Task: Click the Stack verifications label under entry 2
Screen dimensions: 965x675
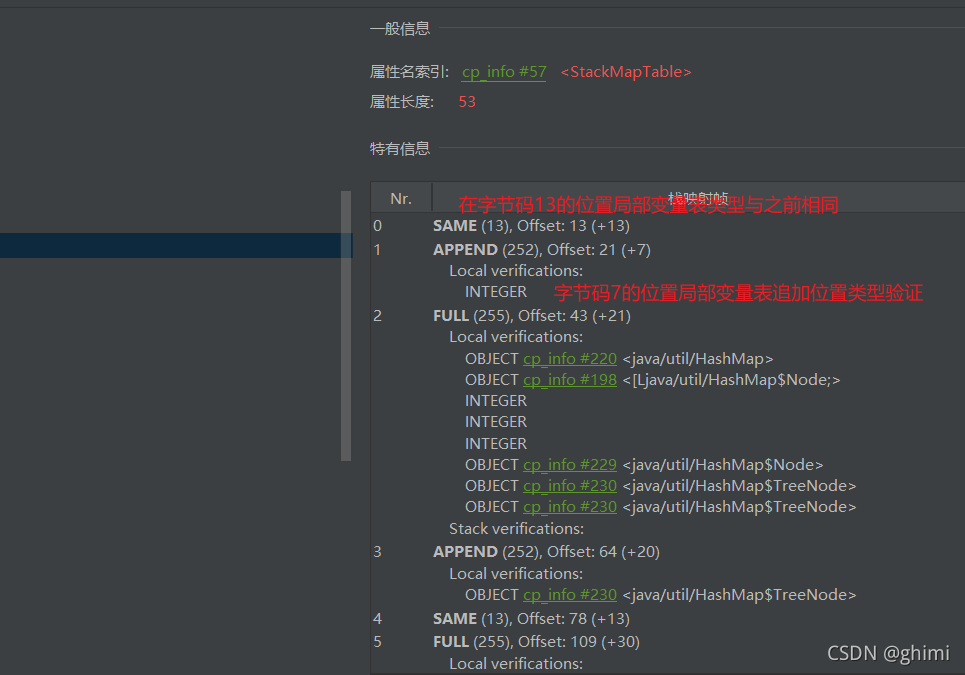Action: click(516, 528)
